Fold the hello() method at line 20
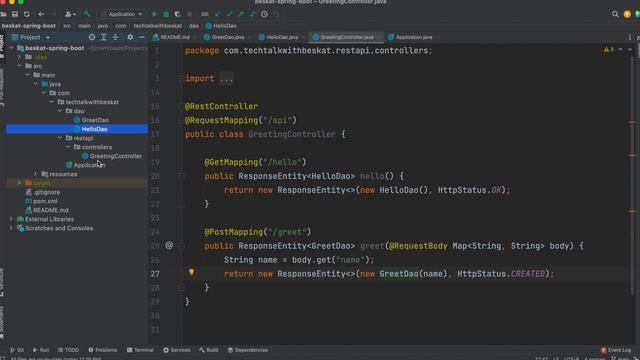 coord(181,176)
